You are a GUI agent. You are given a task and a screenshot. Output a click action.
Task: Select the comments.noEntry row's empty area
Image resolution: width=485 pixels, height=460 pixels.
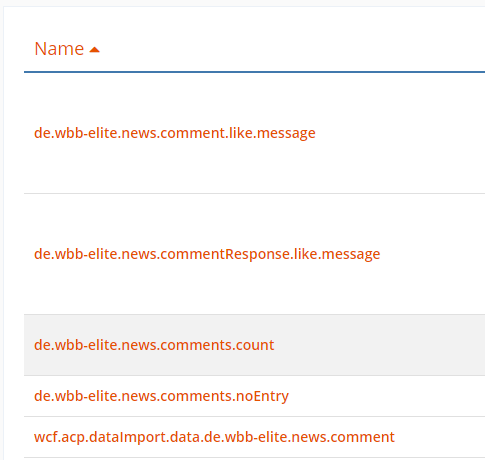click(x=387, y=396)
